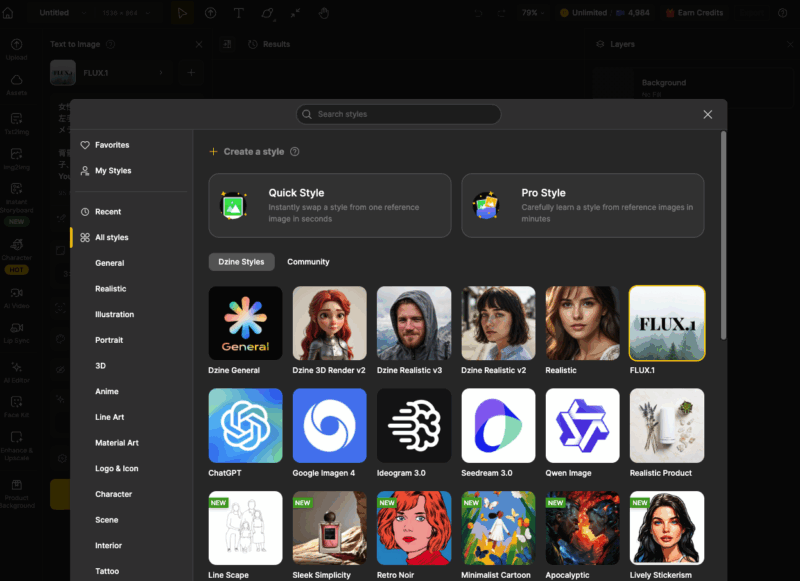Select All styles category
Screen dimensions: 800x581
tap(105, 237)
